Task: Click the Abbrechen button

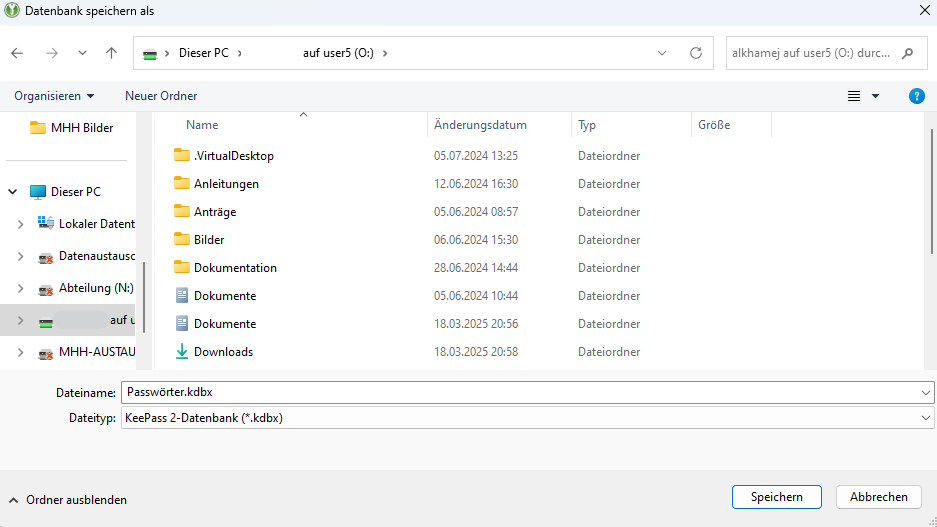Action: pyautogui.click(x=879, y=497)
